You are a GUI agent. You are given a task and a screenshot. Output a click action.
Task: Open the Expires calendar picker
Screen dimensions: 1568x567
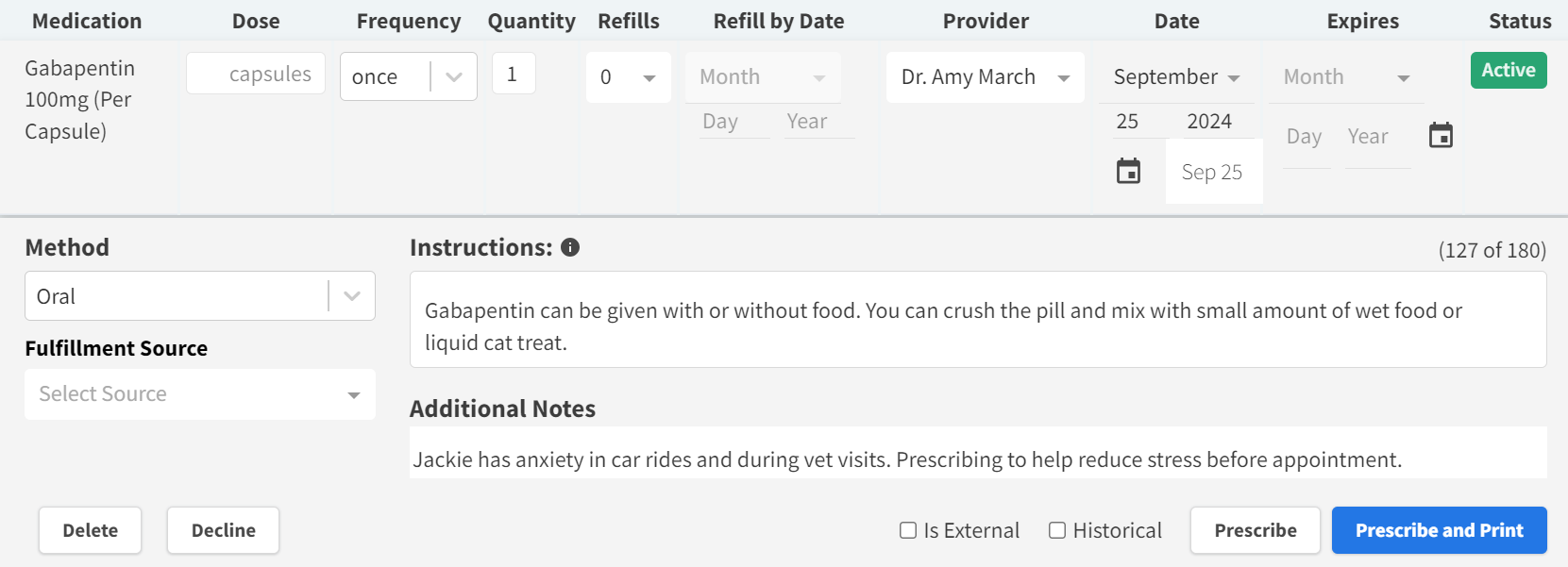pyautogui.click(x=1441, y=135)
